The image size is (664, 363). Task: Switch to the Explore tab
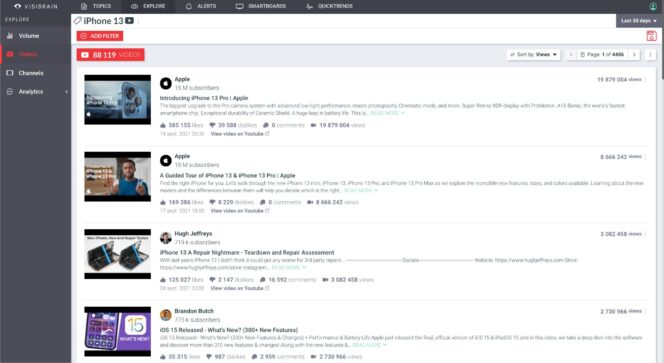(x=148, y=6)
